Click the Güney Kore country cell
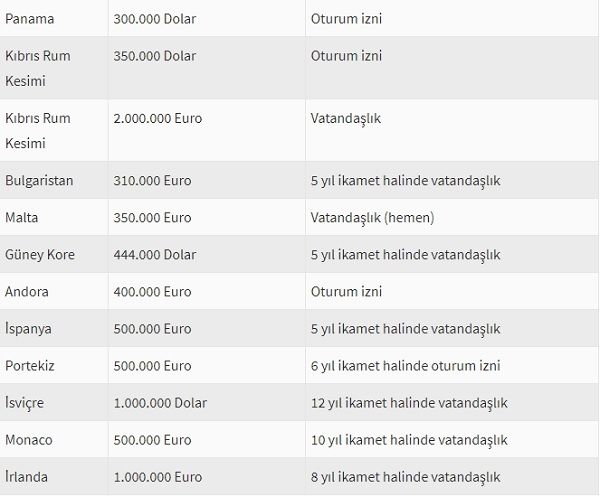This screenshot has height=497, width=600. [x=40, y=255]
